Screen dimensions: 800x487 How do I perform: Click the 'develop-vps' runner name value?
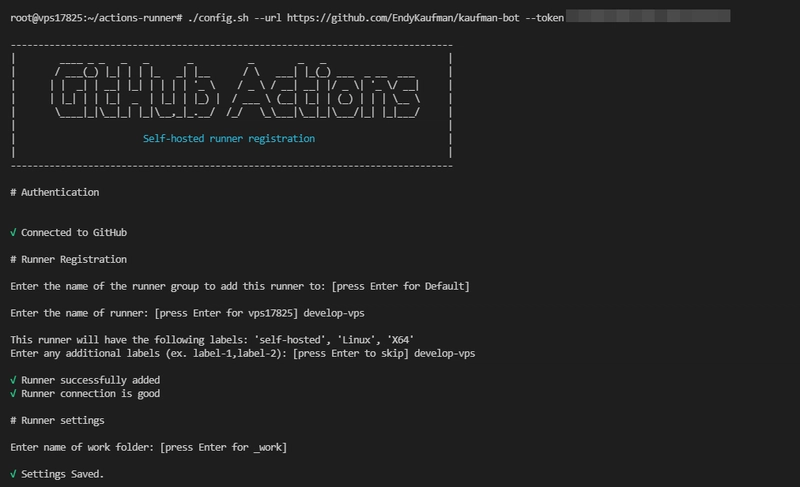pos(334,313)
